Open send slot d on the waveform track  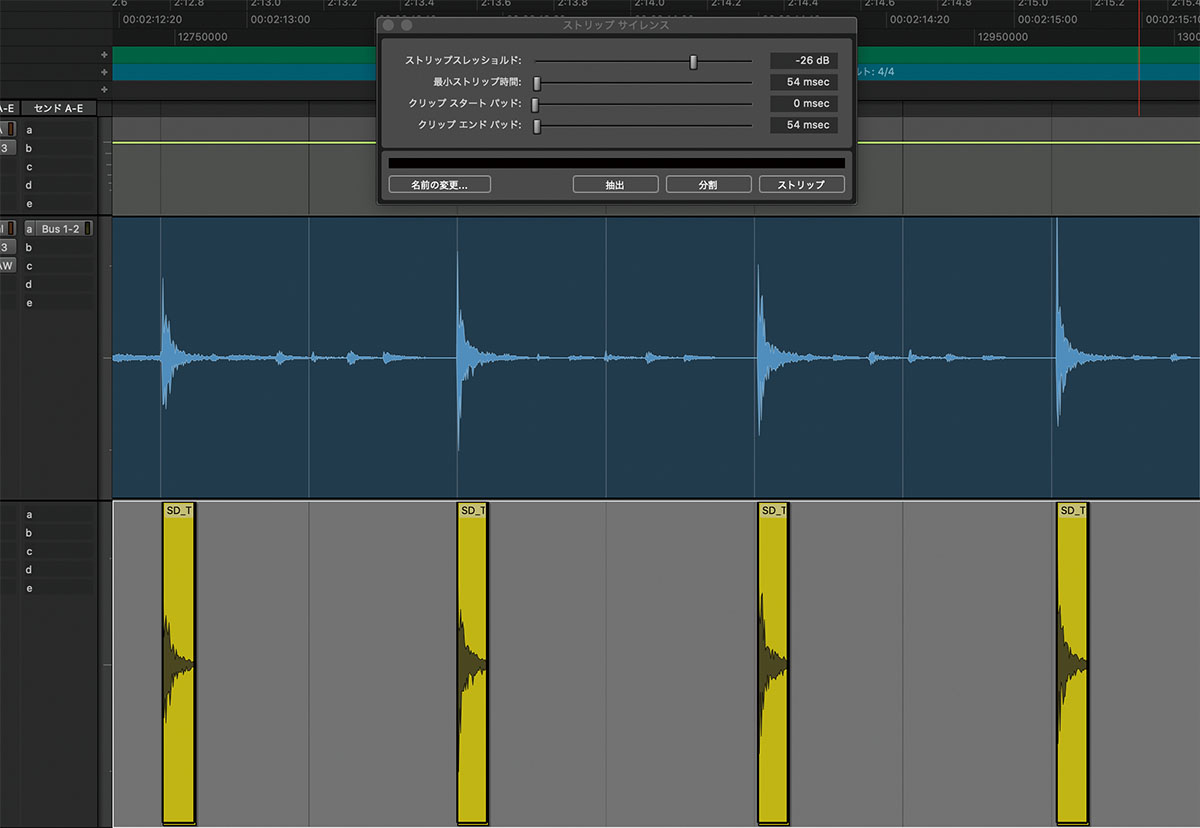pyautogui.click(x=59, y=284)
